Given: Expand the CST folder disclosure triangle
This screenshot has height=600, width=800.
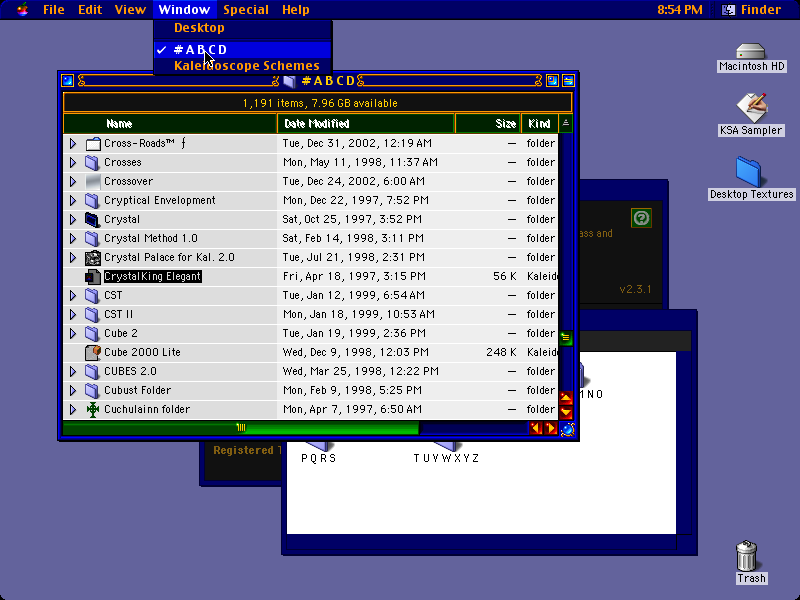Looking at the screenshot, I should coord(73,295).
